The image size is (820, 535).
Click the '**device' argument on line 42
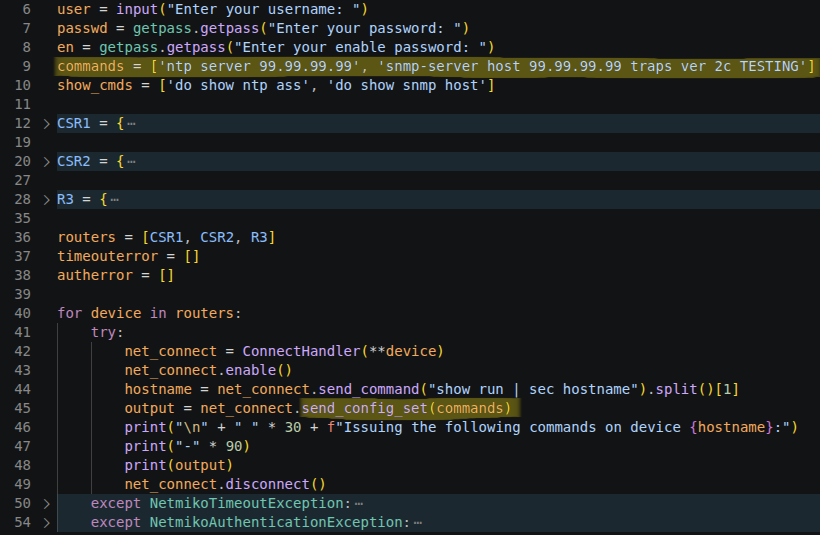tap(402, 351)
